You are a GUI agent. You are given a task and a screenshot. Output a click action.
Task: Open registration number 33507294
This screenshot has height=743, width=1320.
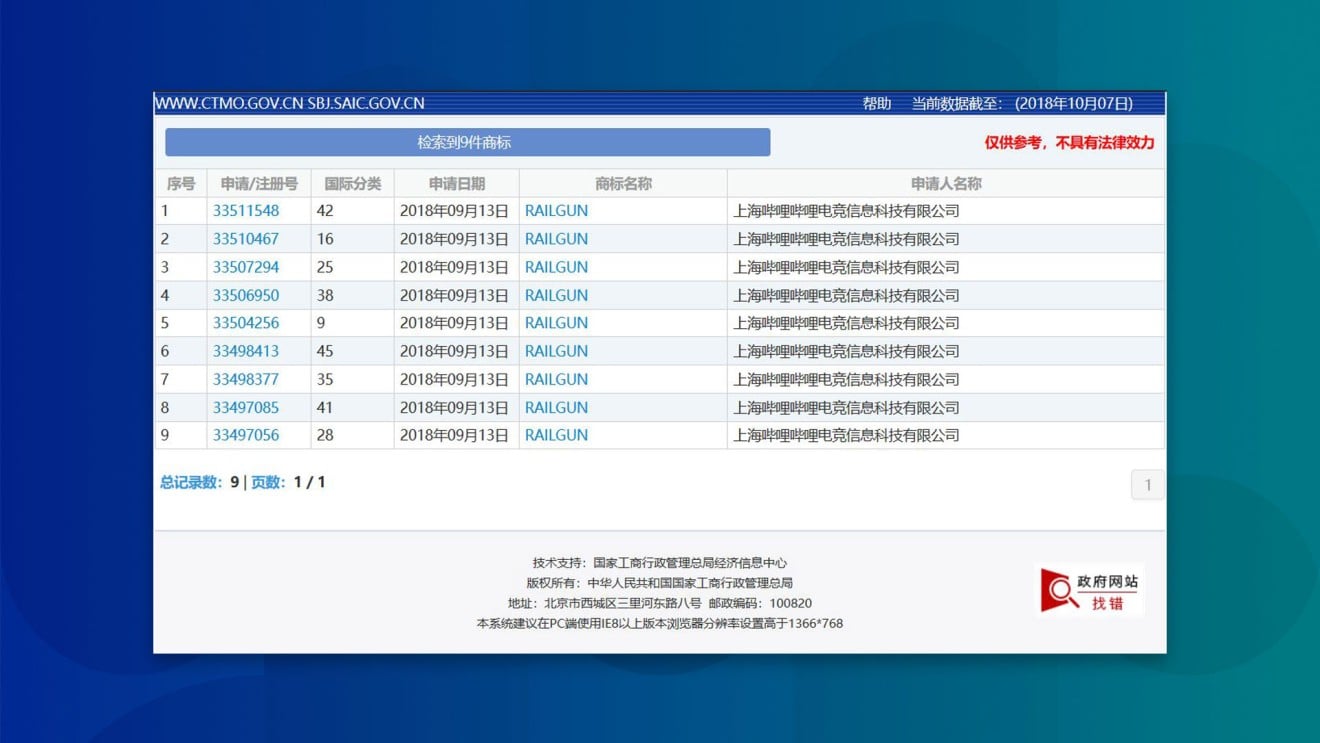246,267
